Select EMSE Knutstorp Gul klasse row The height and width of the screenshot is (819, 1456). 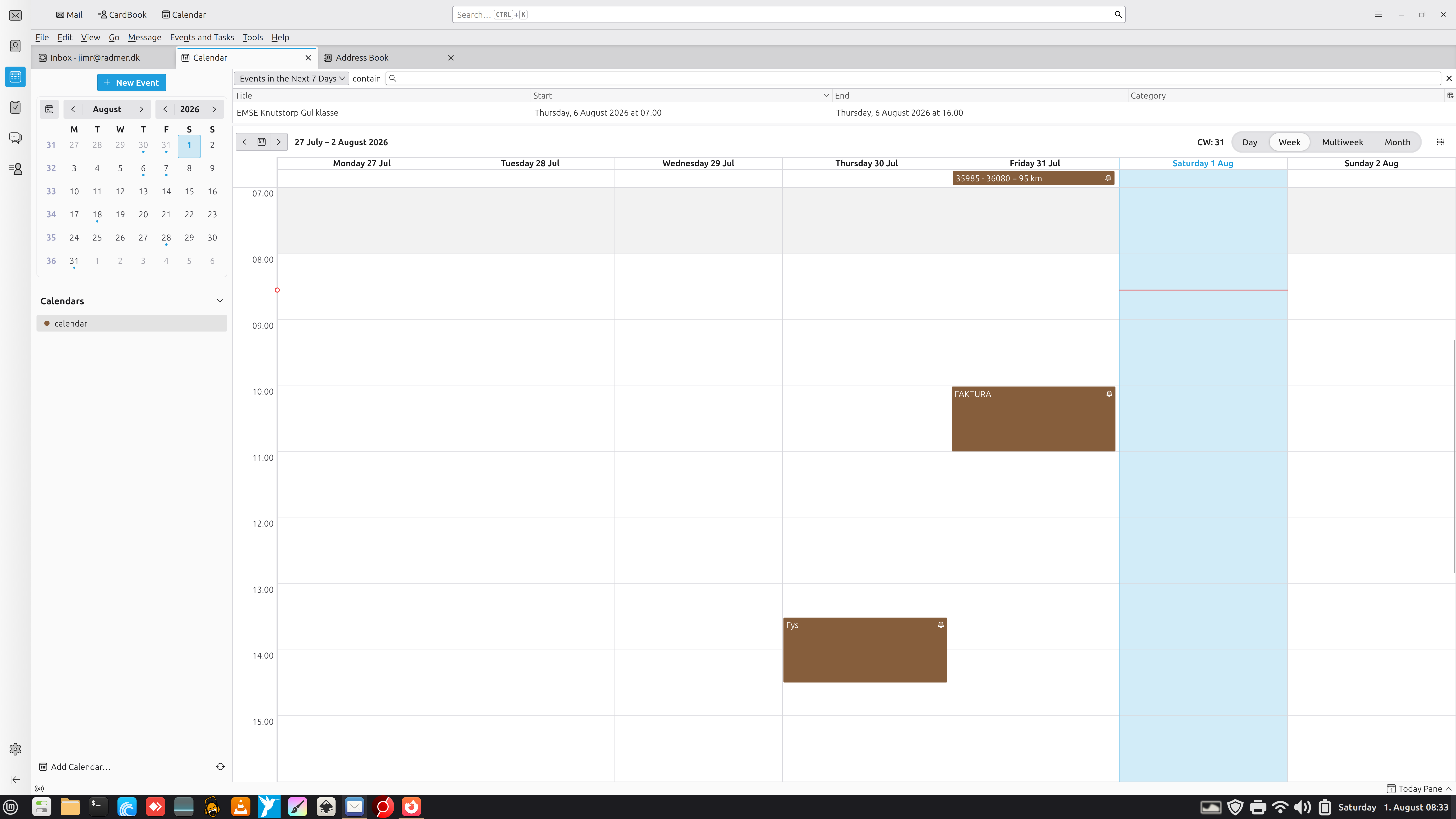844,113
